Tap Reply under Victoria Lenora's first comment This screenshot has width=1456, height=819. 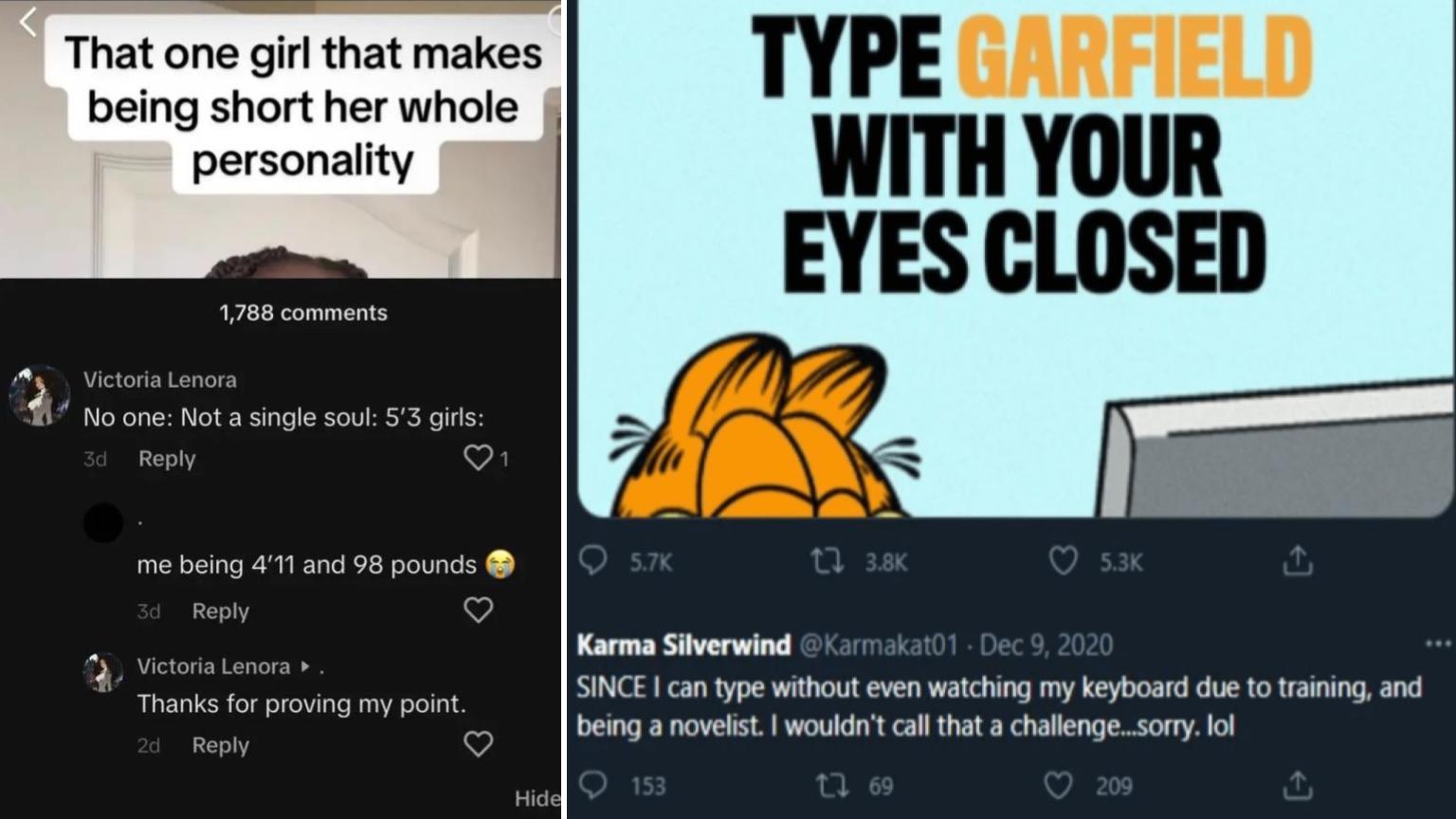click(167, 458)
